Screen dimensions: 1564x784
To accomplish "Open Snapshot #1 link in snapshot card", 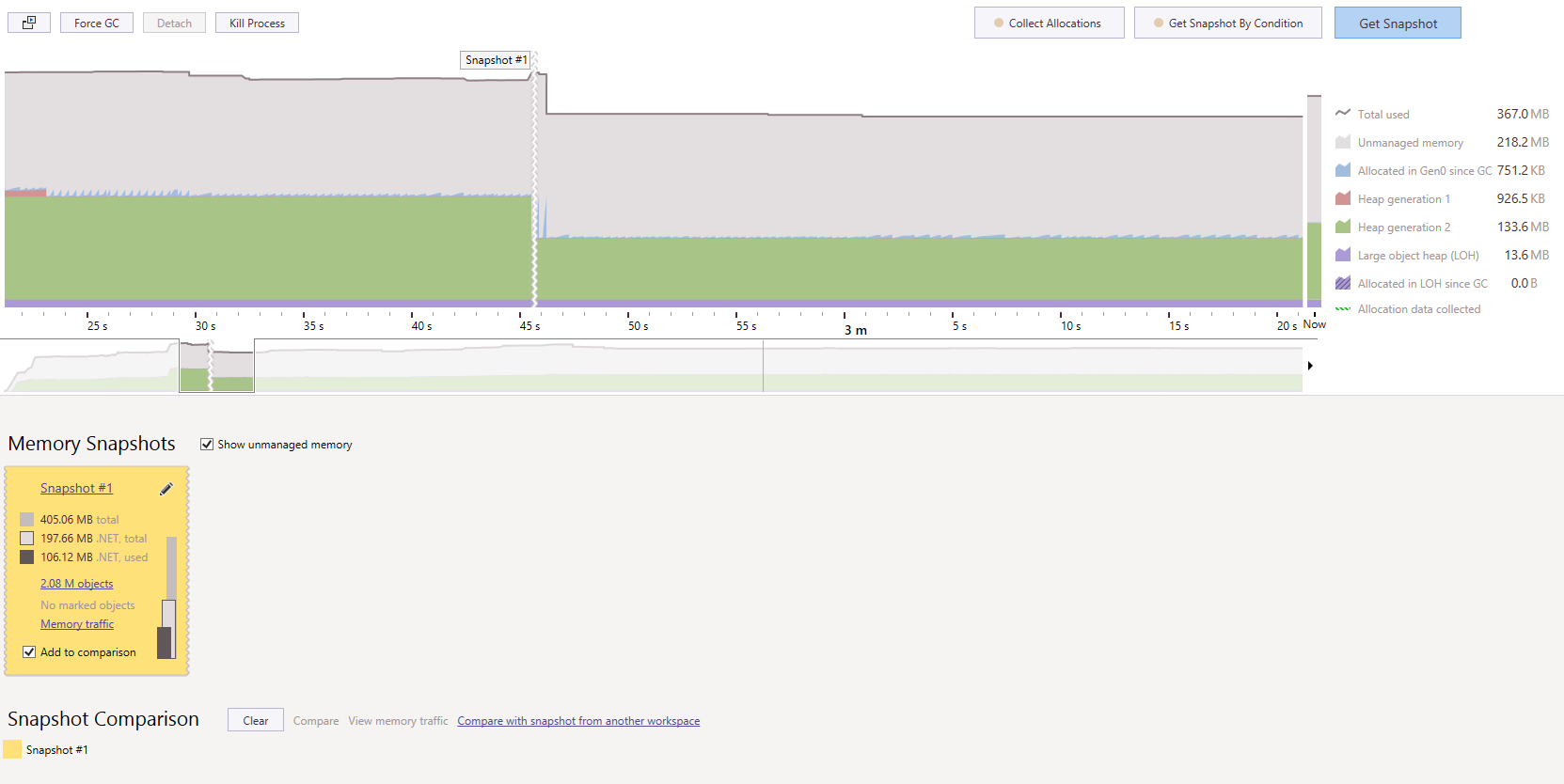I will 76,488.
